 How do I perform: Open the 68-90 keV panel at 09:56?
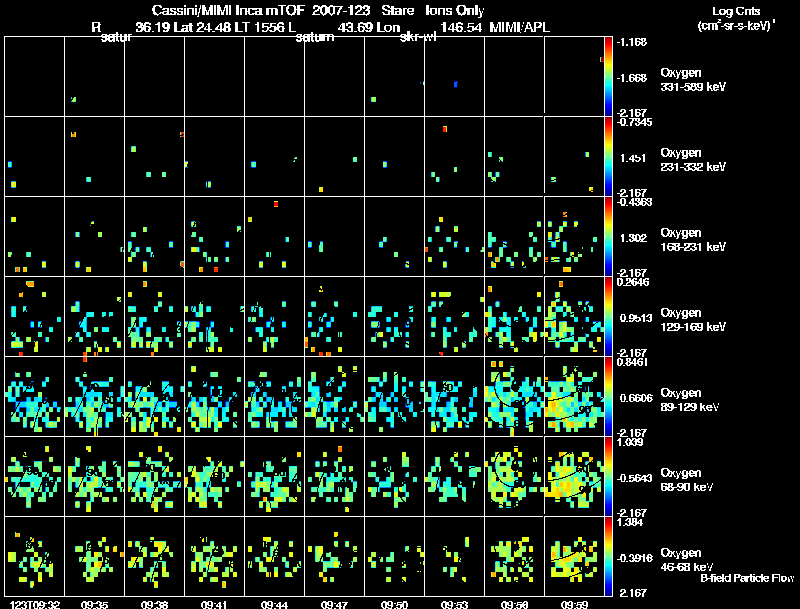pos(514,476)
